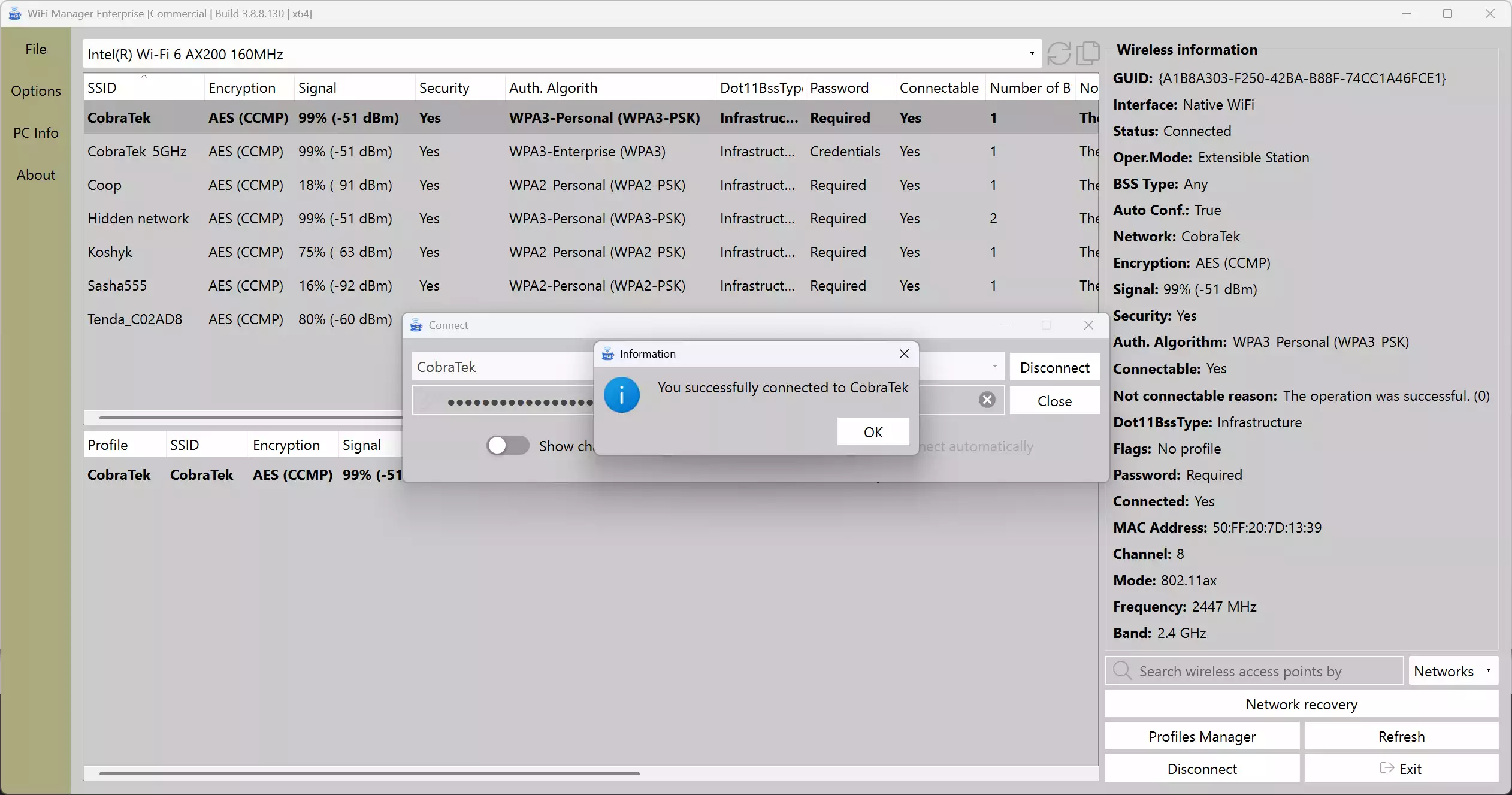Click the Frequency 2447 MHz value
Screen dimensions: 1512x795
coord(1224,606)
